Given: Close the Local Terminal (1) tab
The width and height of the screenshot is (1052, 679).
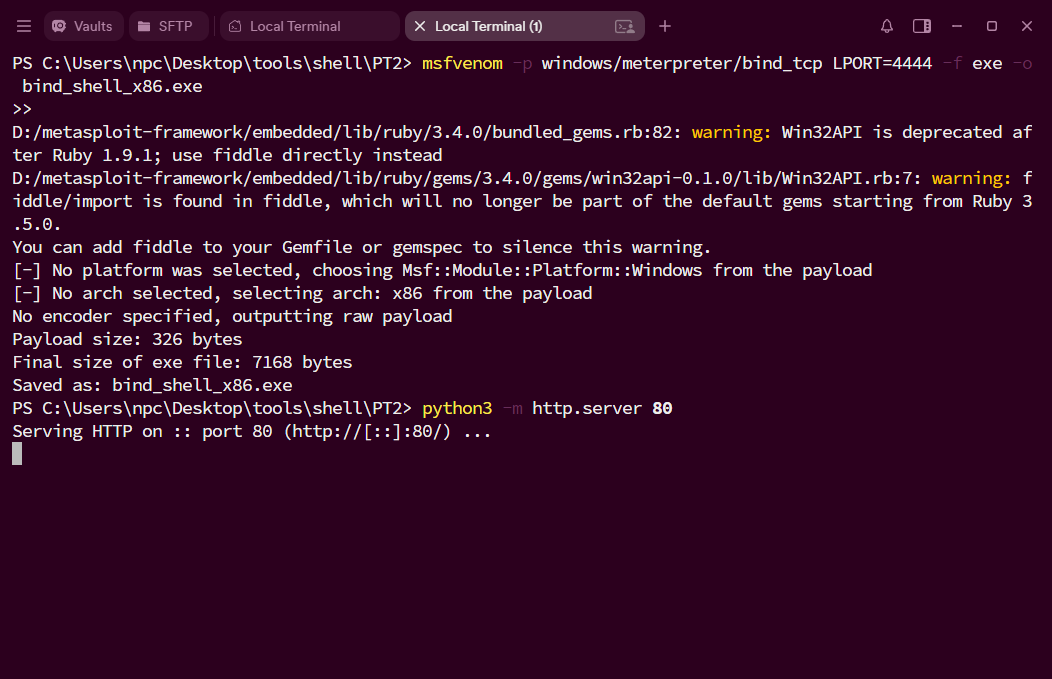Looking at the screenshot, I should pos(420,26).
